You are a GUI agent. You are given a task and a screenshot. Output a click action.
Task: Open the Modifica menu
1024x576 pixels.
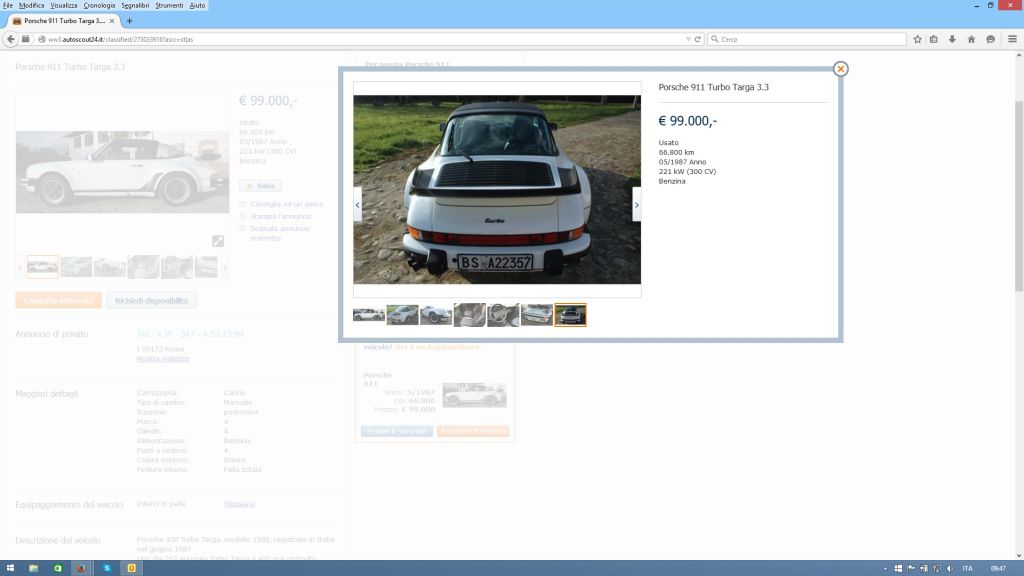tap(31, 5)
